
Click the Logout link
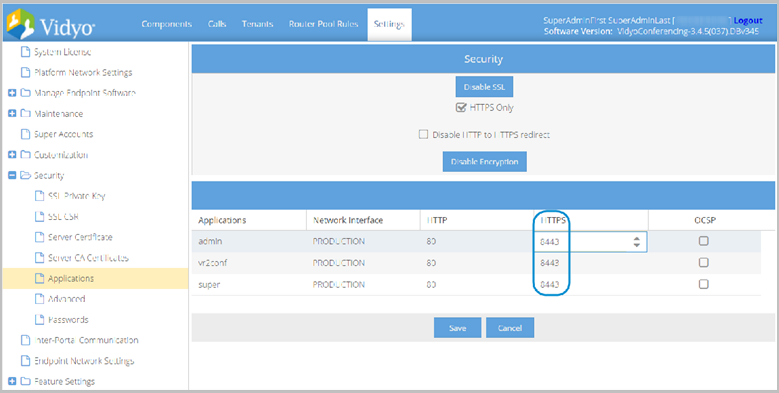tap(748, 20)
